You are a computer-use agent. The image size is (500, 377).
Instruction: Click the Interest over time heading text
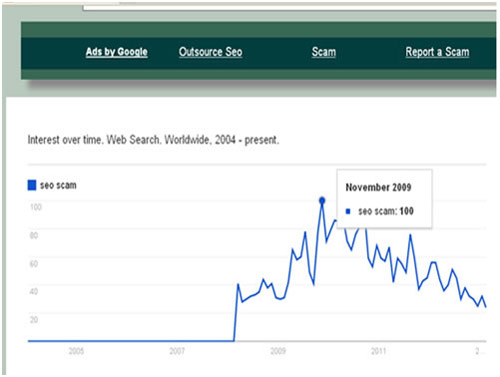point(153,140)
